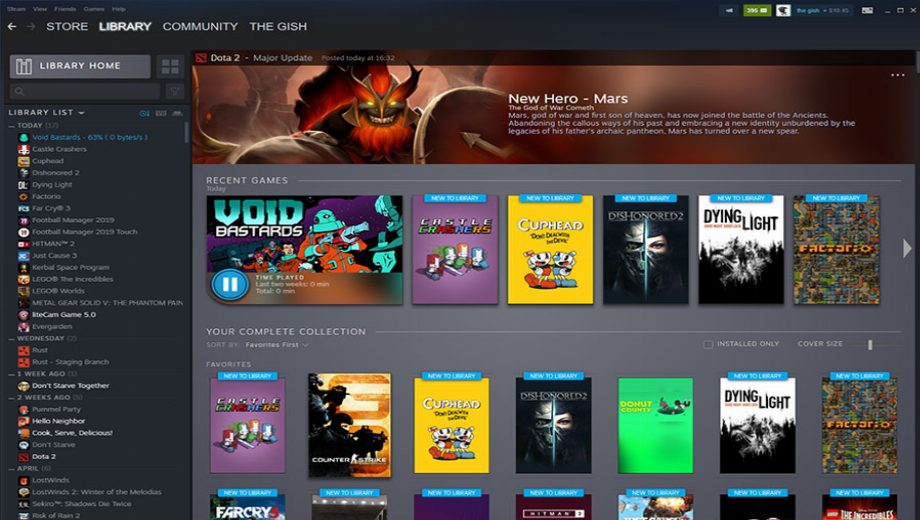Open the View menu

[40, 9]
